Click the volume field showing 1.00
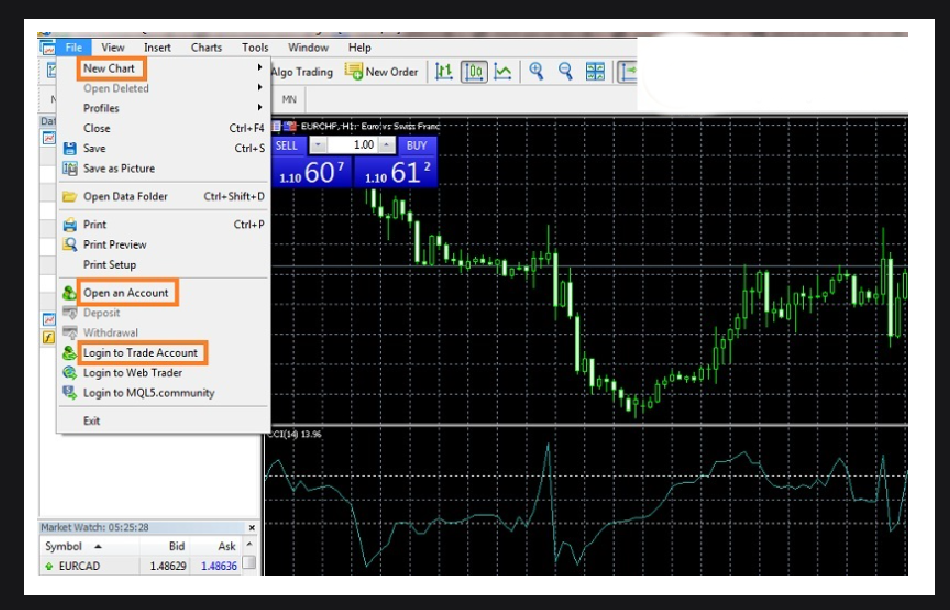Image resolution: width=950 pixels, height=610 pixels. (353, 145)
